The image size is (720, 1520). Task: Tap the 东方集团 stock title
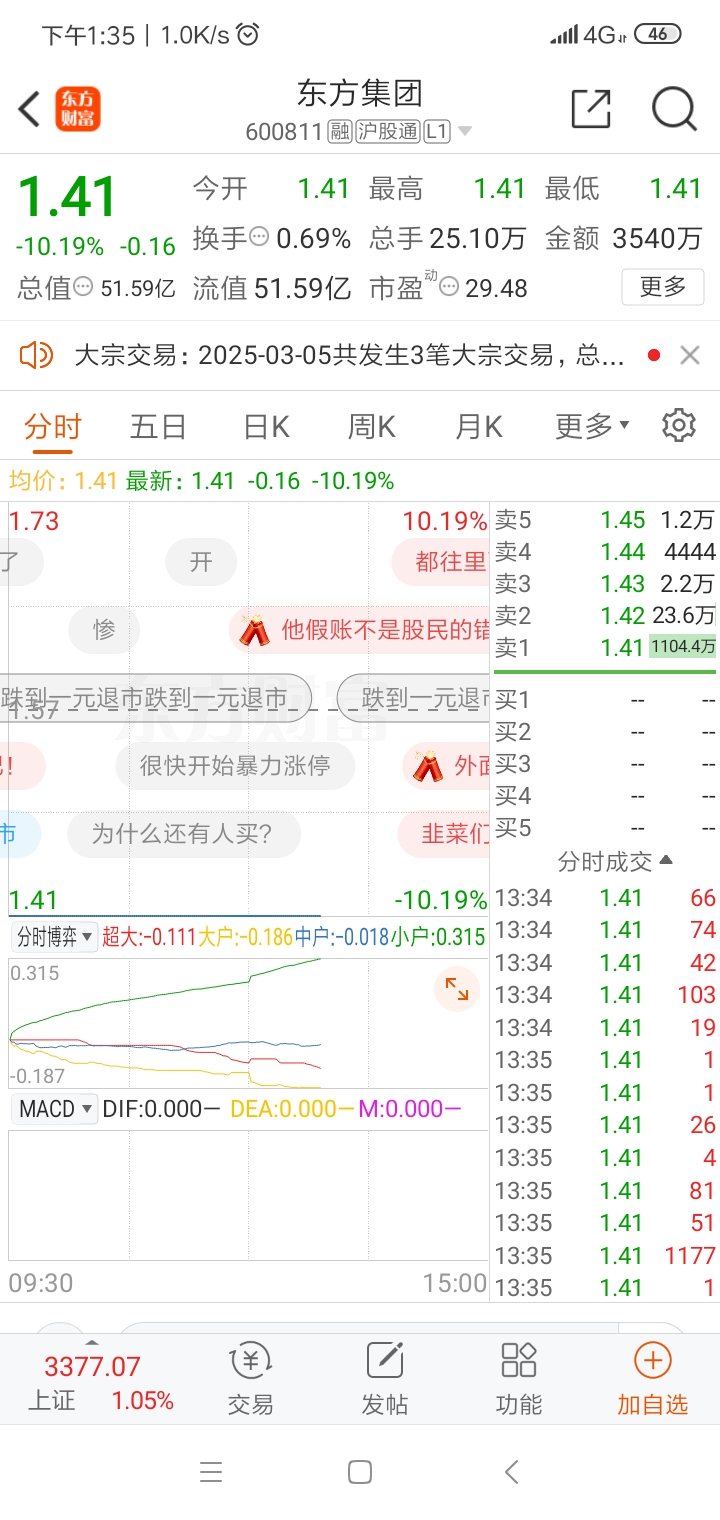tap(360, 94)
